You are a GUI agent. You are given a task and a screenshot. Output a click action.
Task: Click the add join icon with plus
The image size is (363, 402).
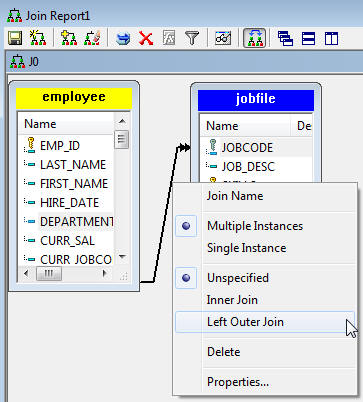(69, 38)
